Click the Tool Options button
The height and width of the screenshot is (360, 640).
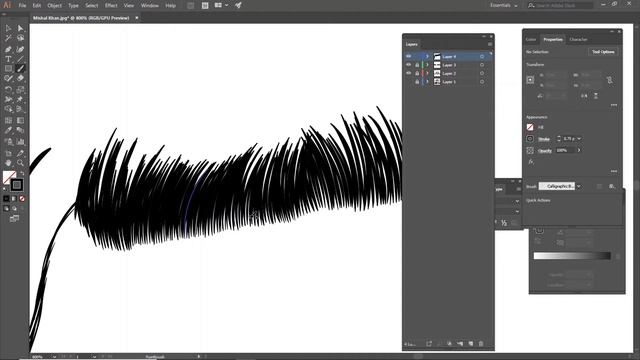[x=603, y=52]
